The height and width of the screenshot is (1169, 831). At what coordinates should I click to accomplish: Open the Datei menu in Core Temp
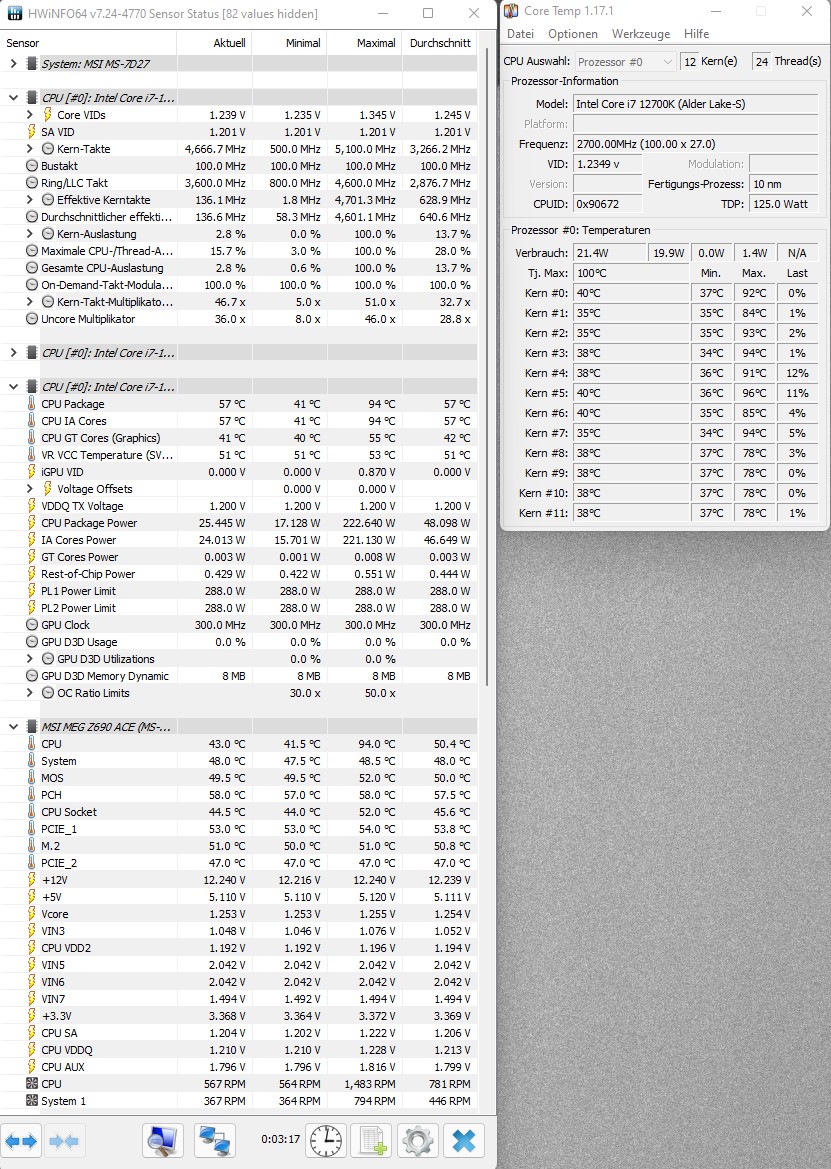tap(520, 34)
